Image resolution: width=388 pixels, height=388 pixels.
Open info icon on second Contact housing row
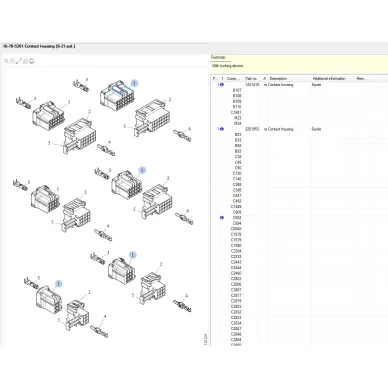pyautogui.click(x=222, y=129)
